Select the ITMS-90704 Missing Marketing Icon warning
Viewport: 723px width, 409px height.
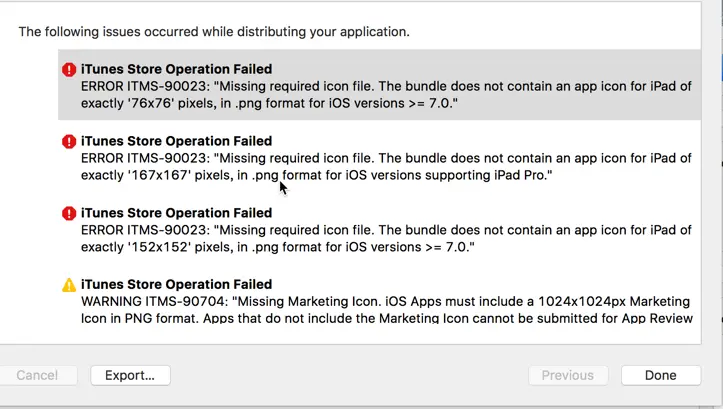tap(379, 300)
